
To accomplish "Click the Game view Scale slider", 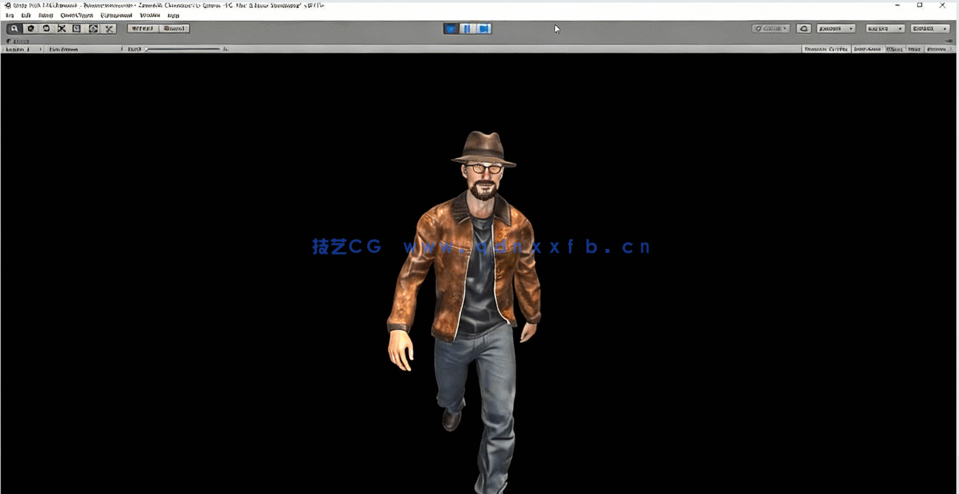I will pos(183,48).
